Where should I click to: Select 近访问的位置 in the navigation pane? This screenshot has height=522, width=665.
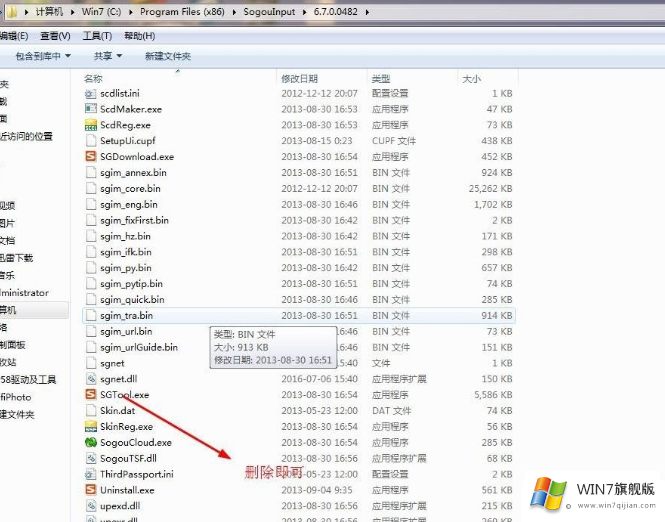26,136
